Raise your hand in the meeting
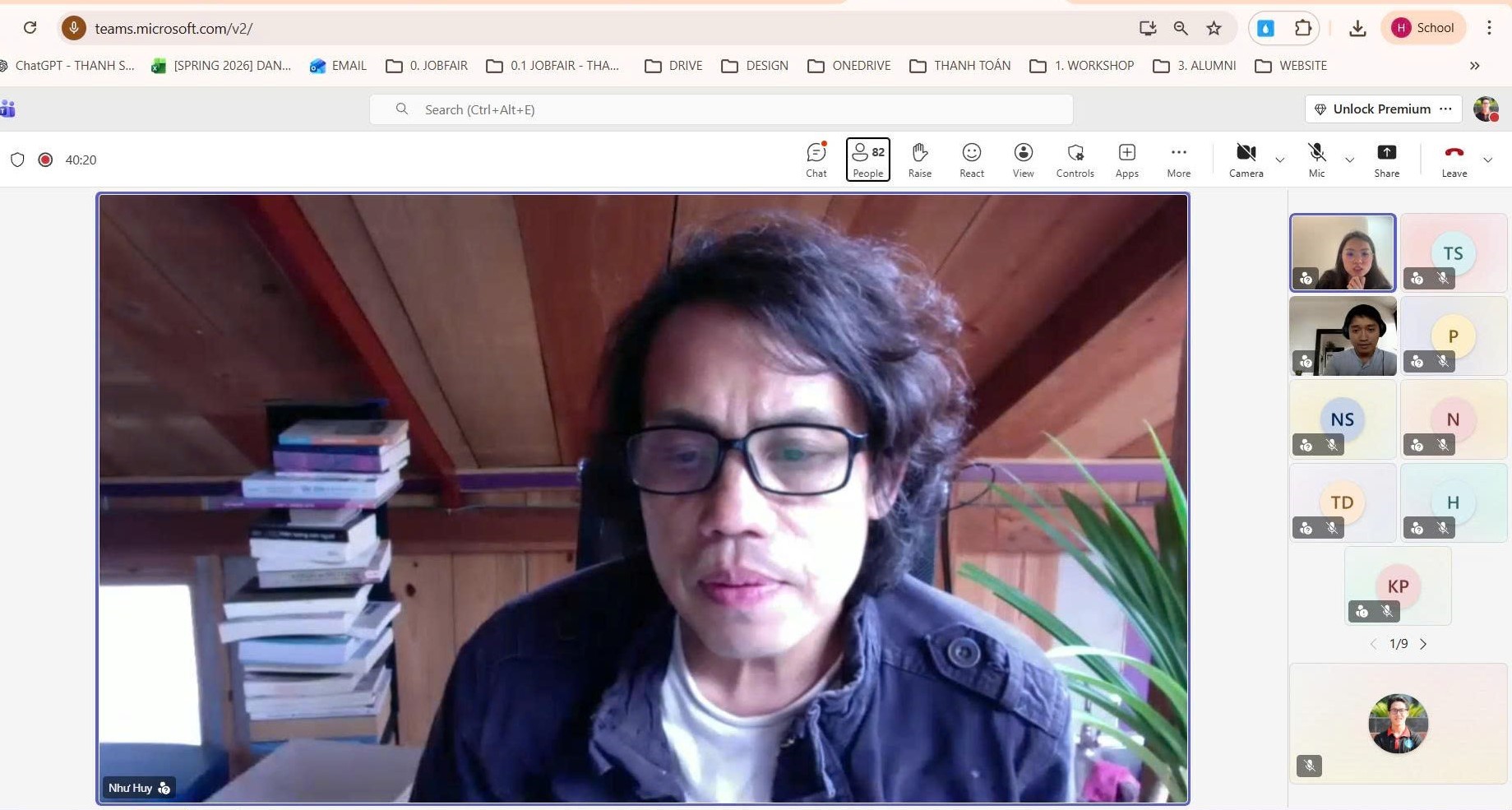This screenshot has width=1512, height=810. click(919, 160)
